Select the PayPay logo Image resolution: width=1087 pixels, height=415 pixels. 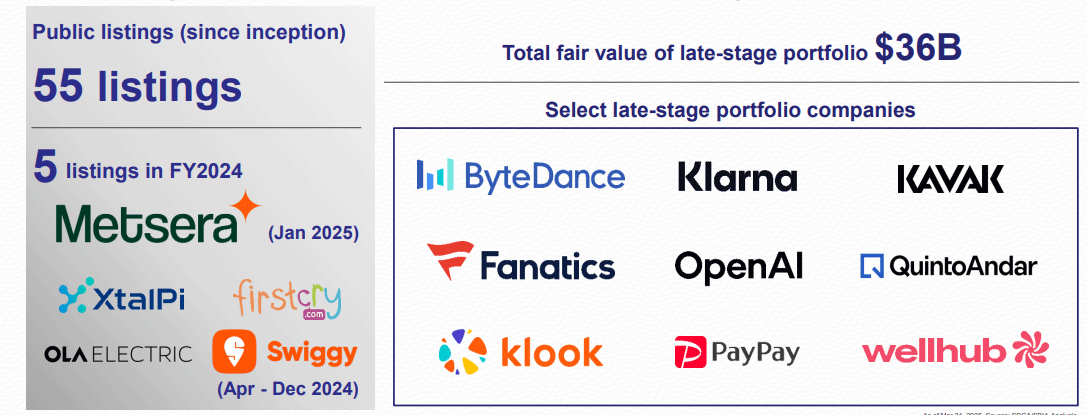coord(738,352)
